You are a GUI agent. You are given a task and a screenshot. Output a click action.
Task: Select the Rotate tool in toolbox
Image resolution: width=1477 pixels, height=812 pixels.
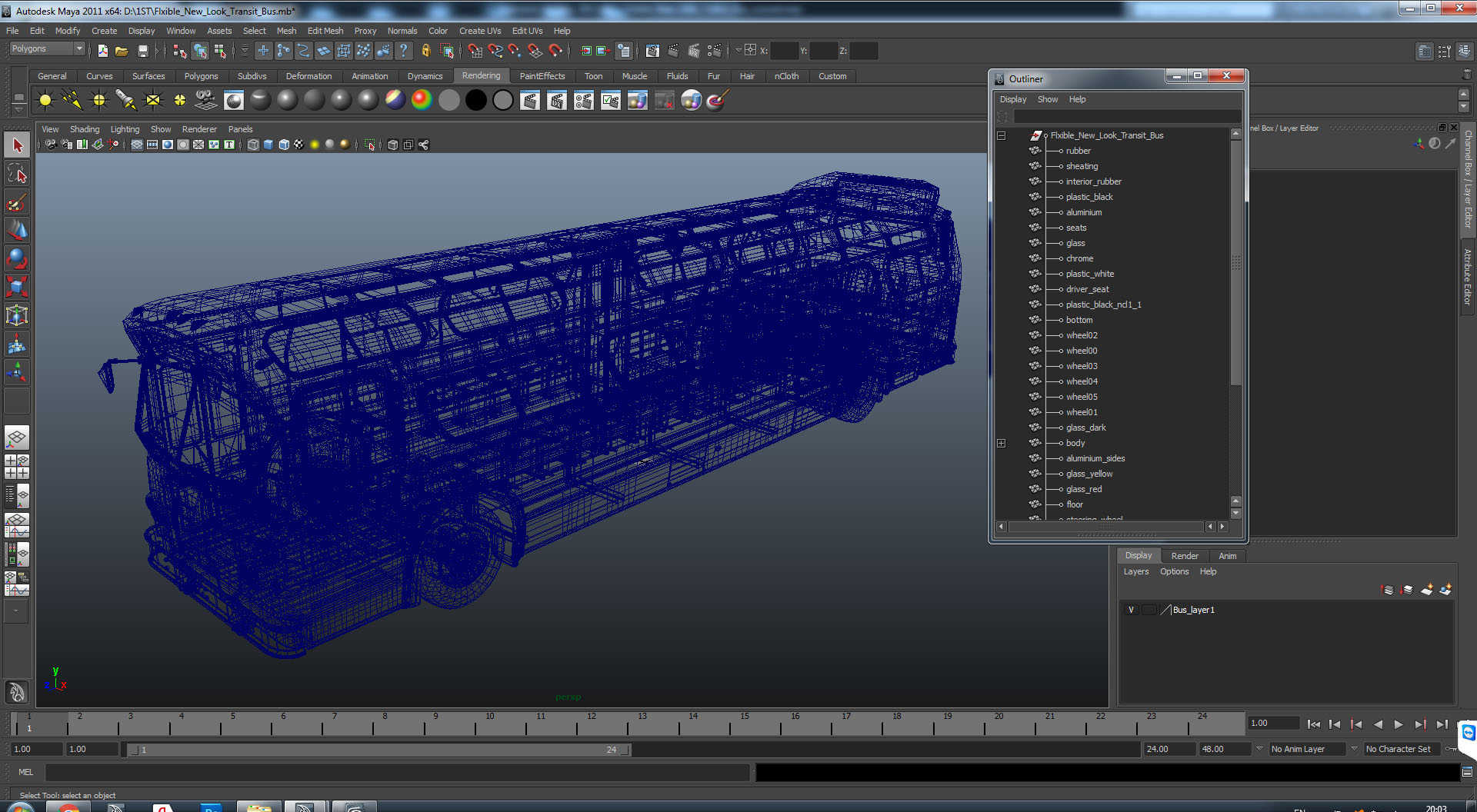click(x=17, y=260)
